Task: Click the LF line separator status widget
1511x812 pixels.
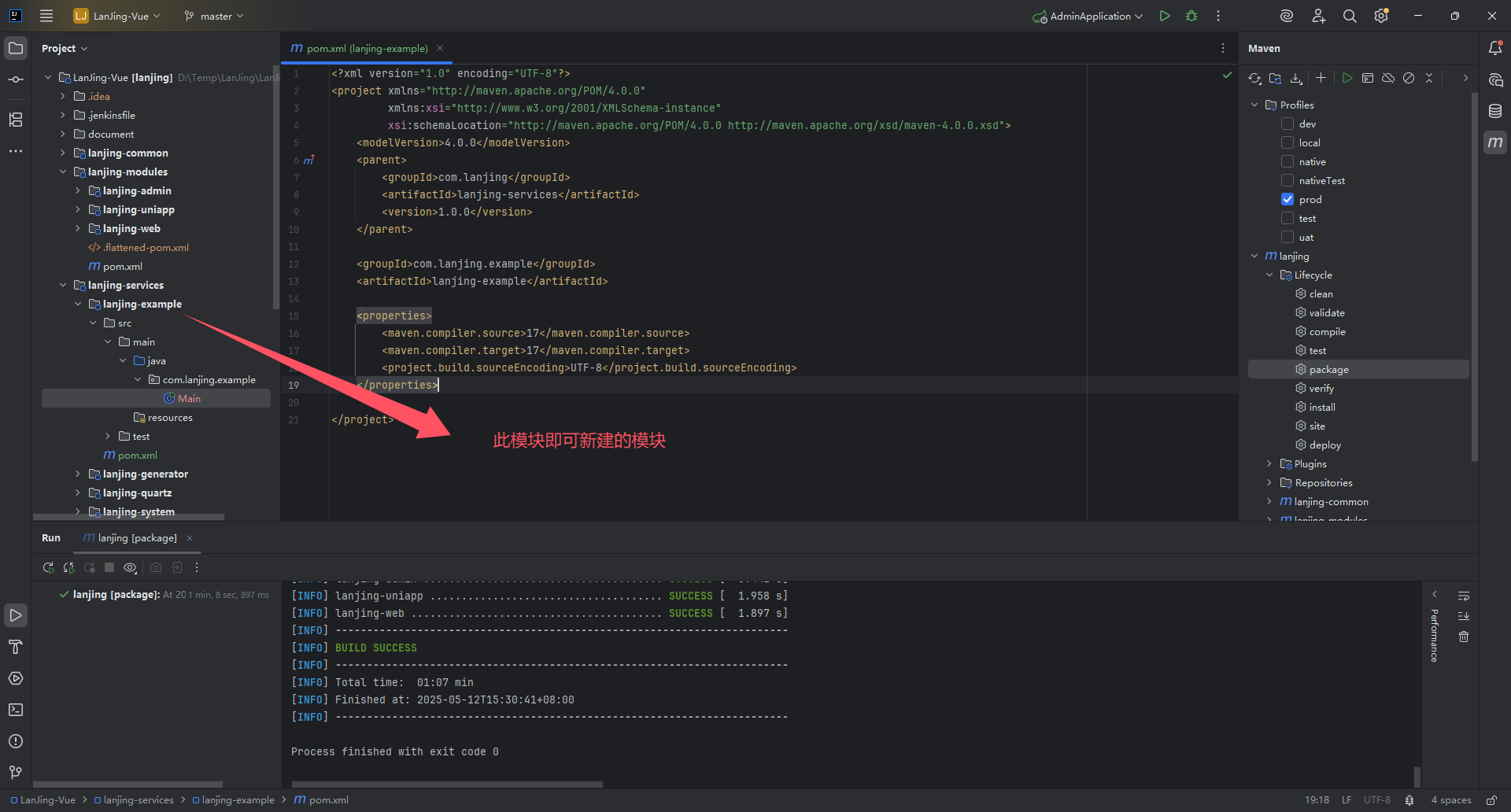Action: [1347, 800]
